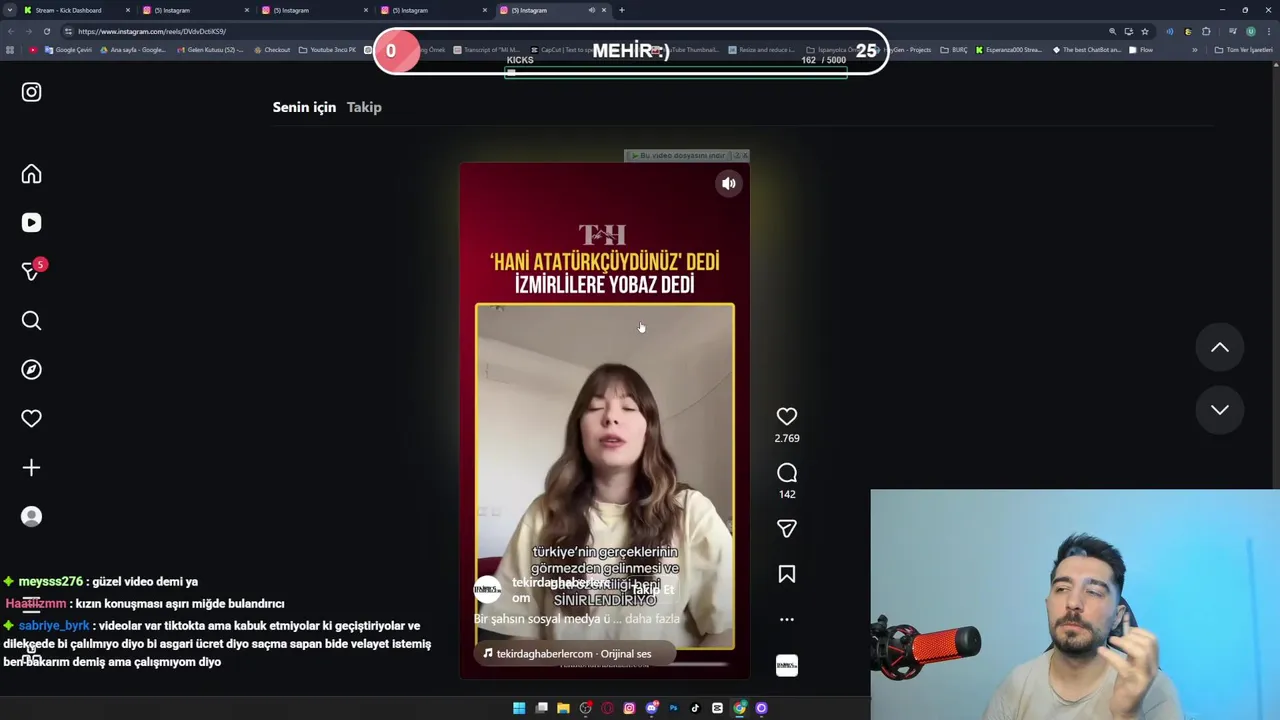Open the BURÇ bookmarks folder
Image resolution: width=1280 pixels, height=720 pixels.
(x=953, y=50)
